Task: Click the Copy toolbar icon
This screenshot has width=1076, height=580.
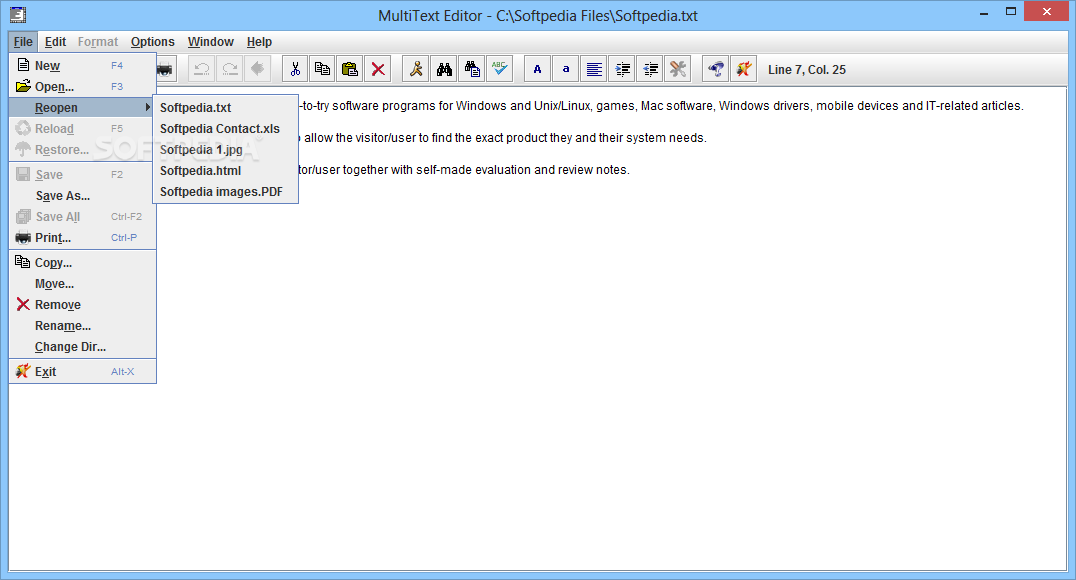Action: [x=323, y=69]
